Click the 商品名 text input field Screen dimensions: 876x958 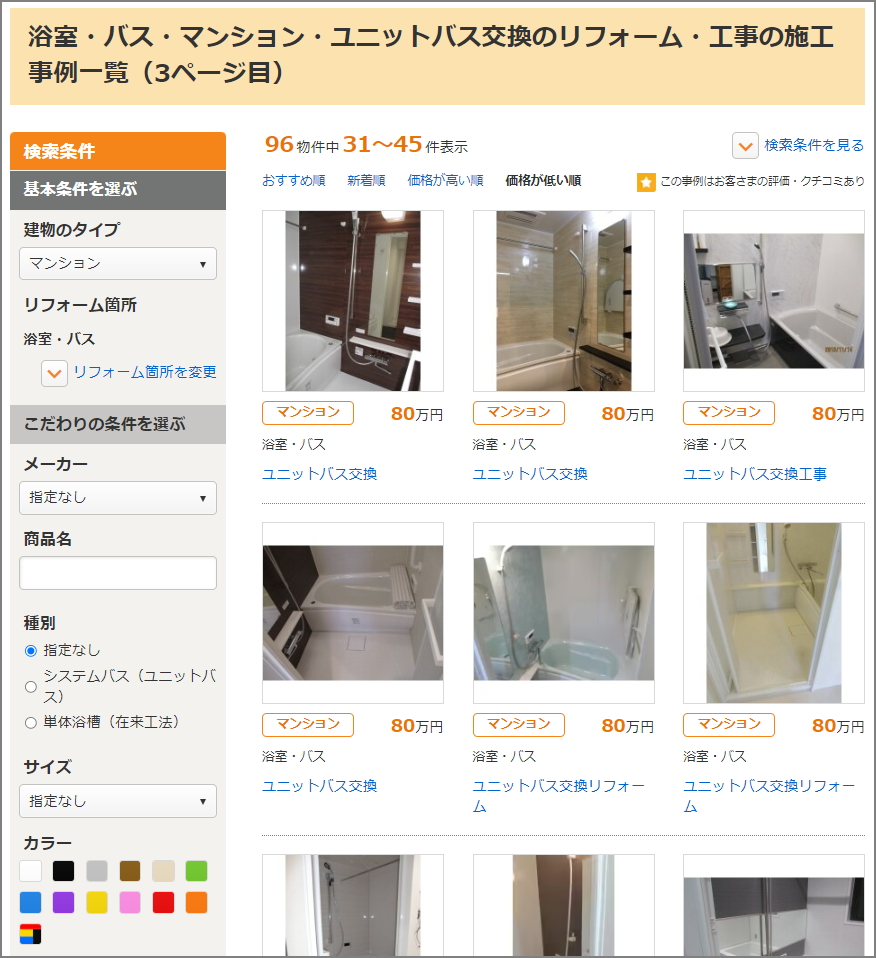click(118, 573)
